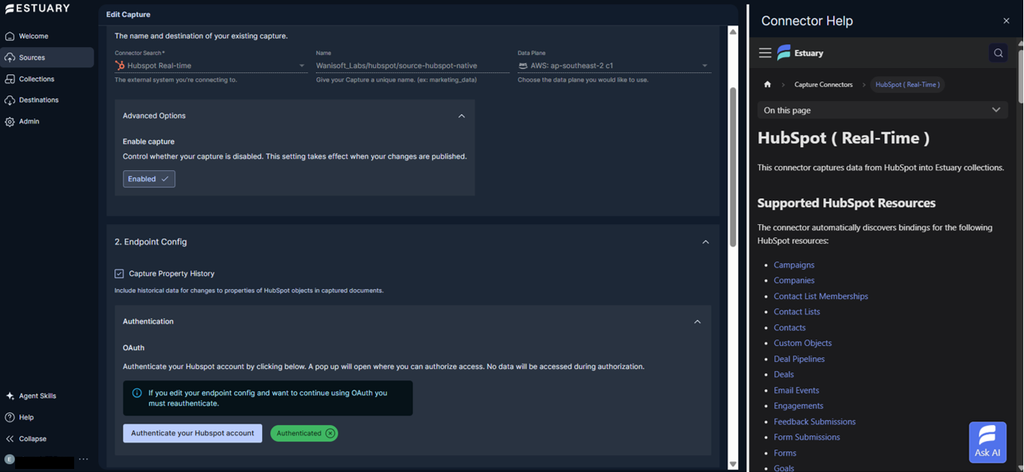
Task: Click the Estuary logo in sidebar
Action: (x=37, y=8)
